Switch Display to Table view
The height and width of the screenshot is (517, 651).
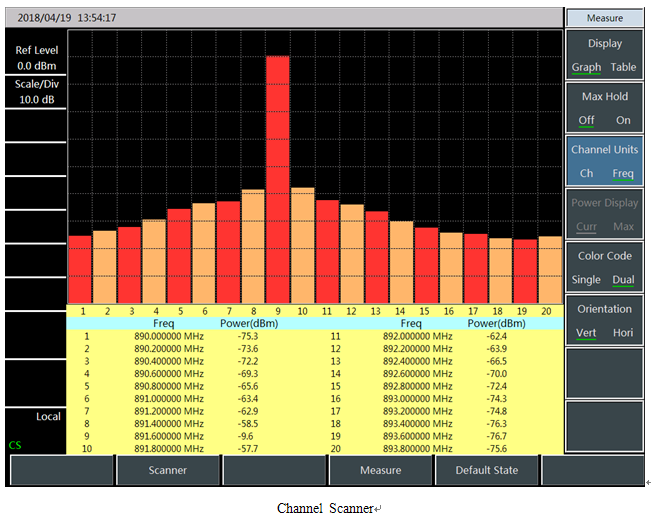[623, 67]
